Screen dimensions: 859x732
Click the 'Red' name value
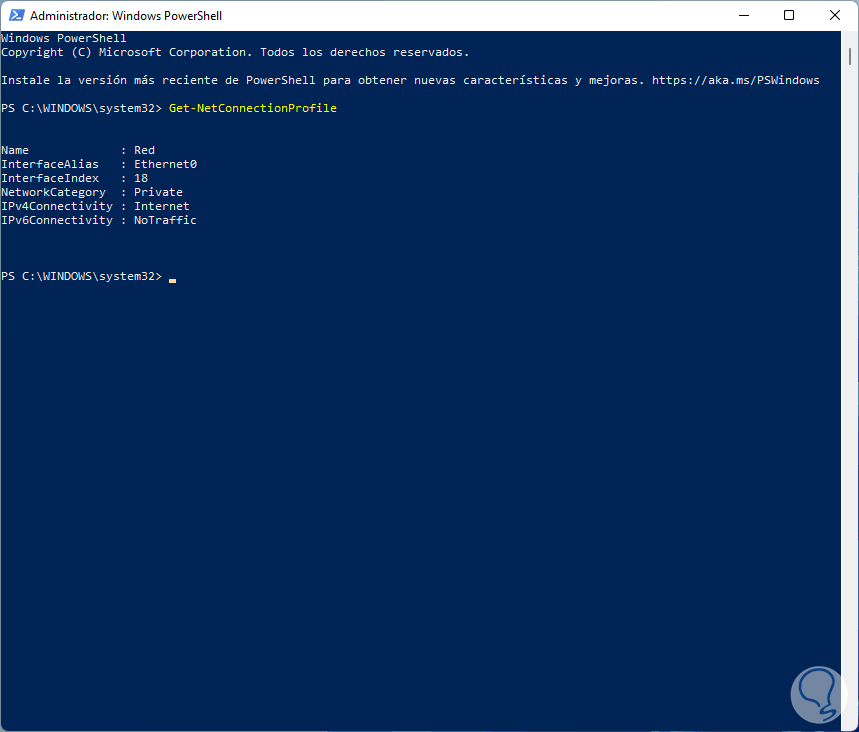145,150
